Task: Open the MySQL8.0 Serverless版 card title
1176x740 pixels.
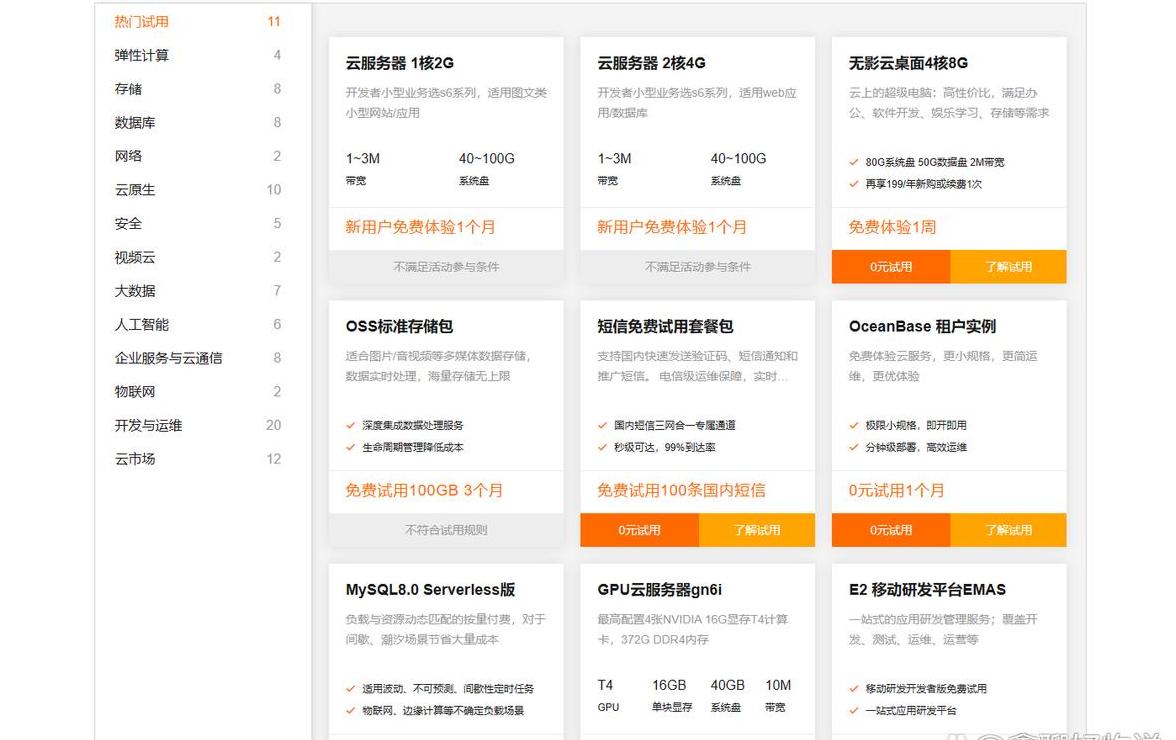Action: (430, 589)
